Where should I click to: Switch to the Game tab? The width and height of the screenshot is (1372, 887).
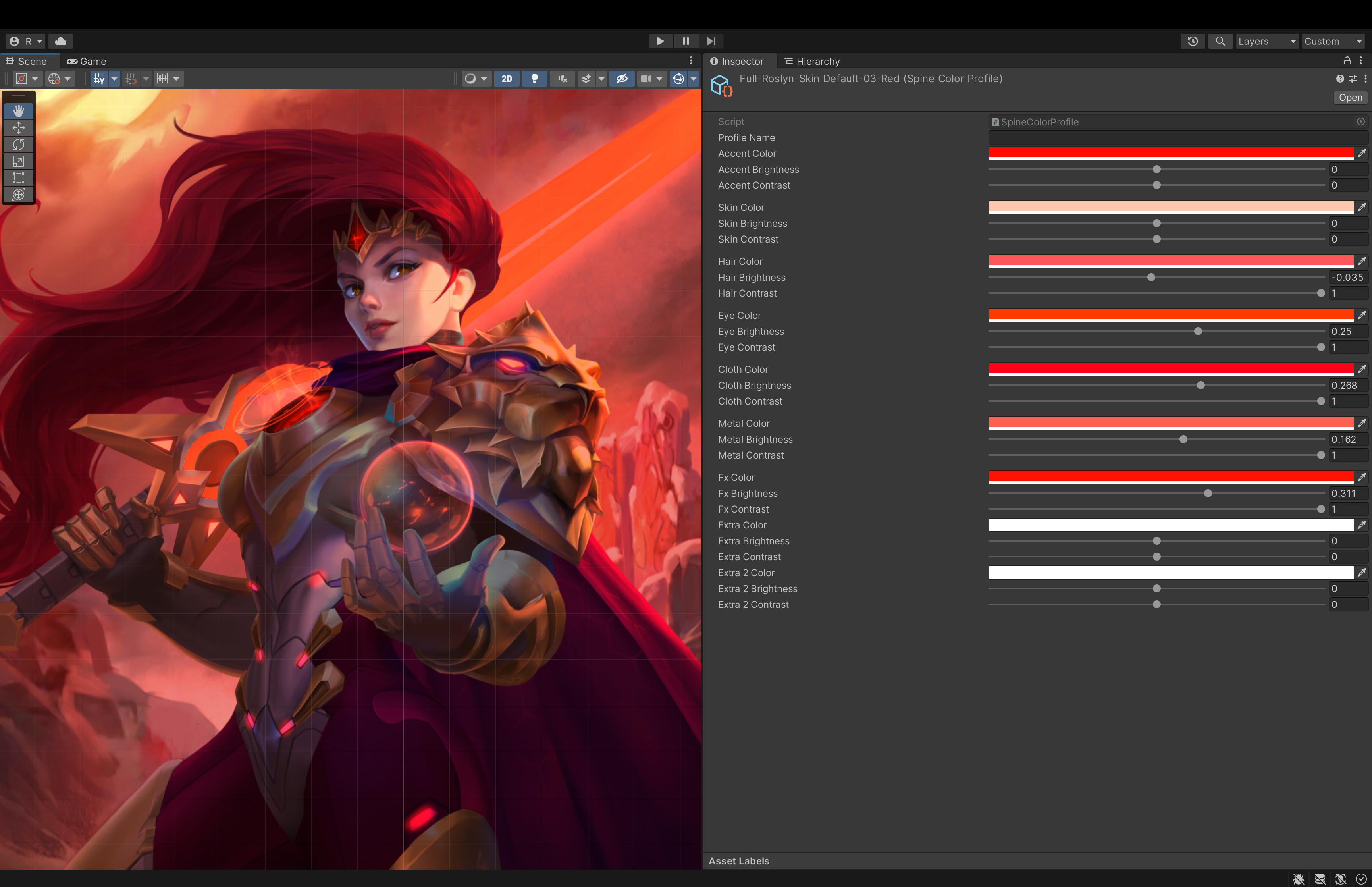[87, 62]
